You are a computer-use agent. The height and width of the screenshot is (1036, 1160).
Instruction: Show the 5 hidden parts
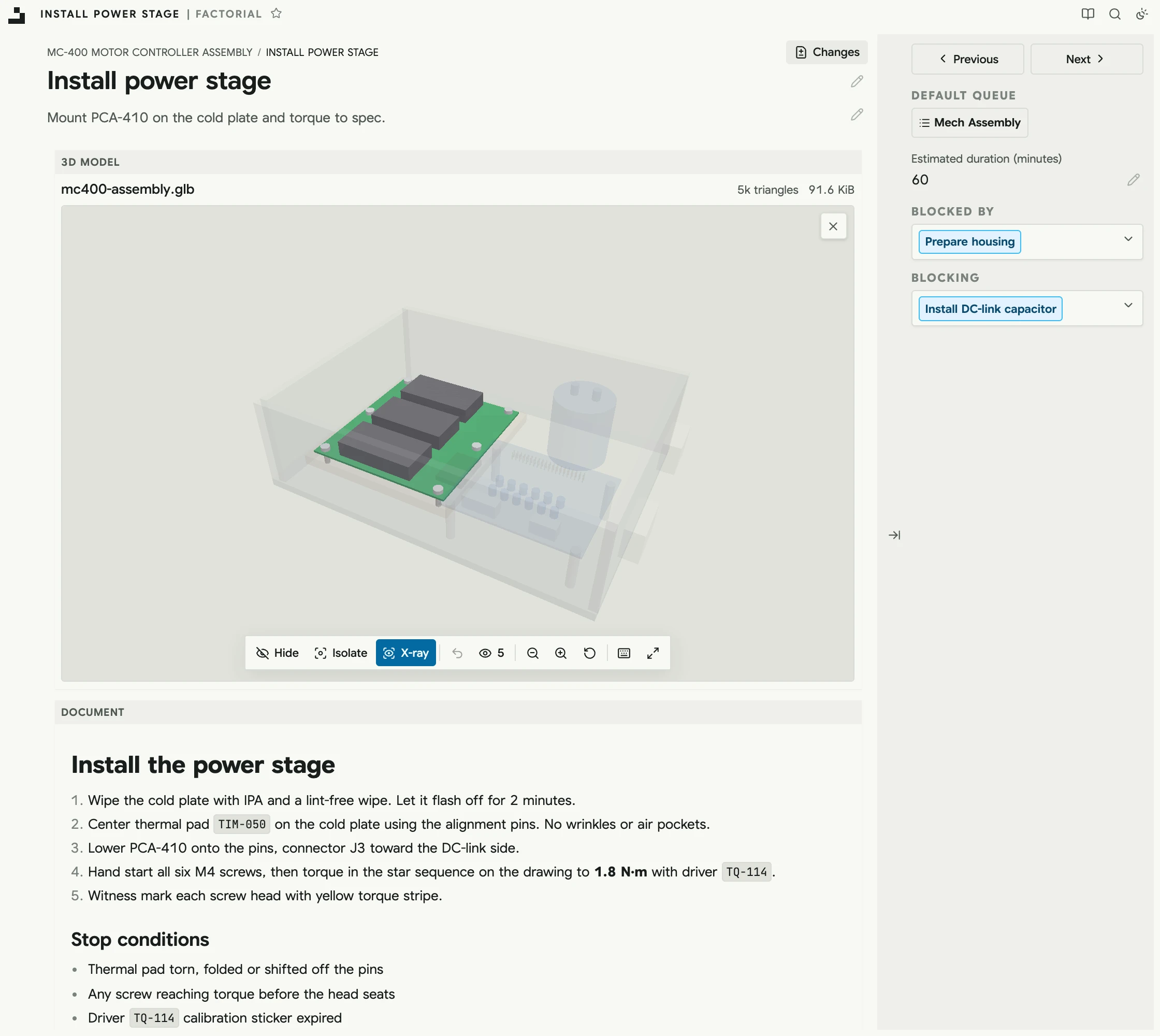492,653
